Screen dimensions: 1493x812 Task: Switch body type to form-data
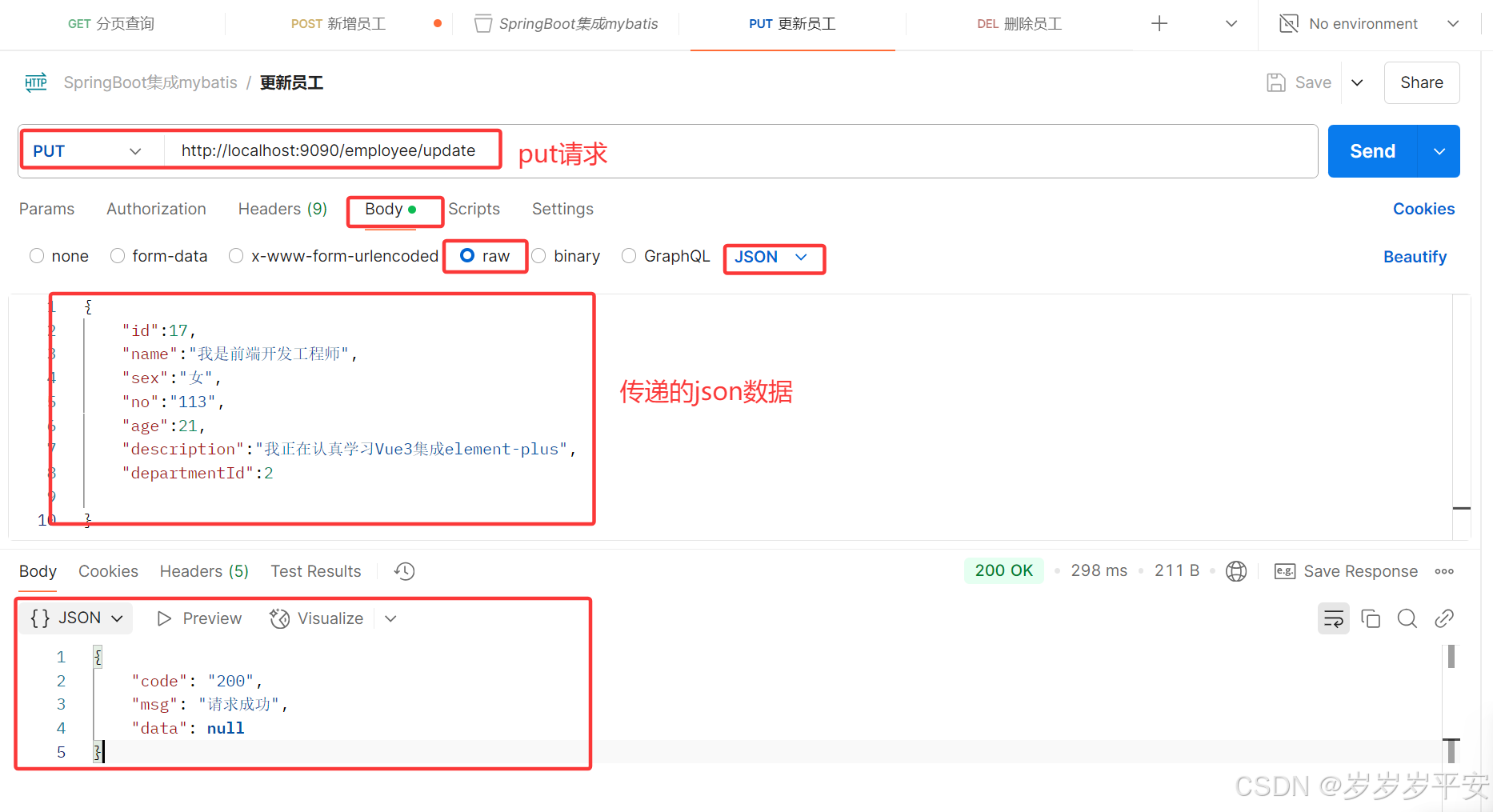click(159, 256)
